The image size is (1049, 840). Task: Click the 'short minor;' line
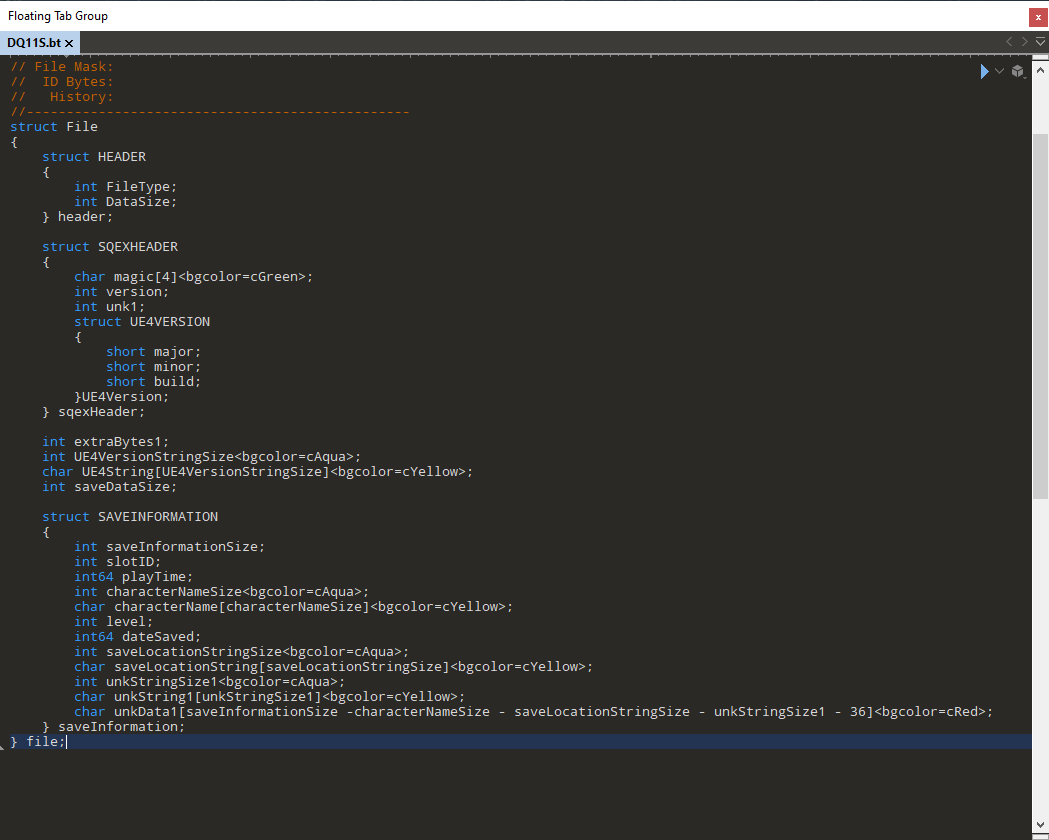153,366
